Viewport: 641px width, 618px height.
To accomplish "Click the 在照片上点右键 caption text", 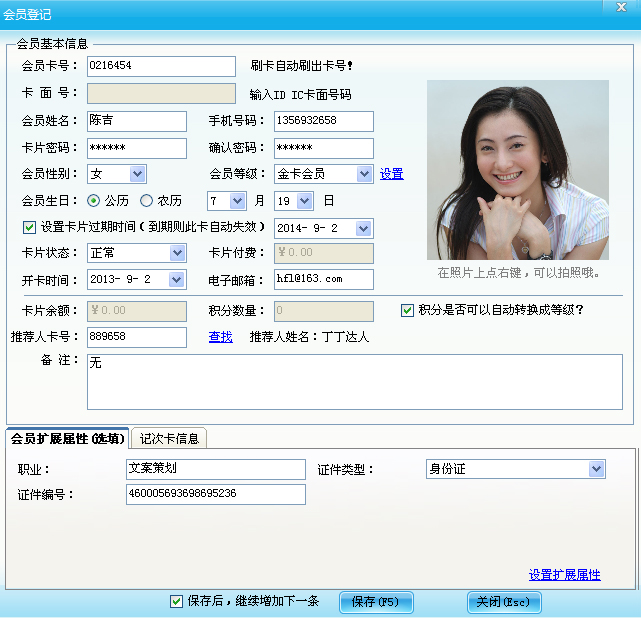I will point(518,273).
